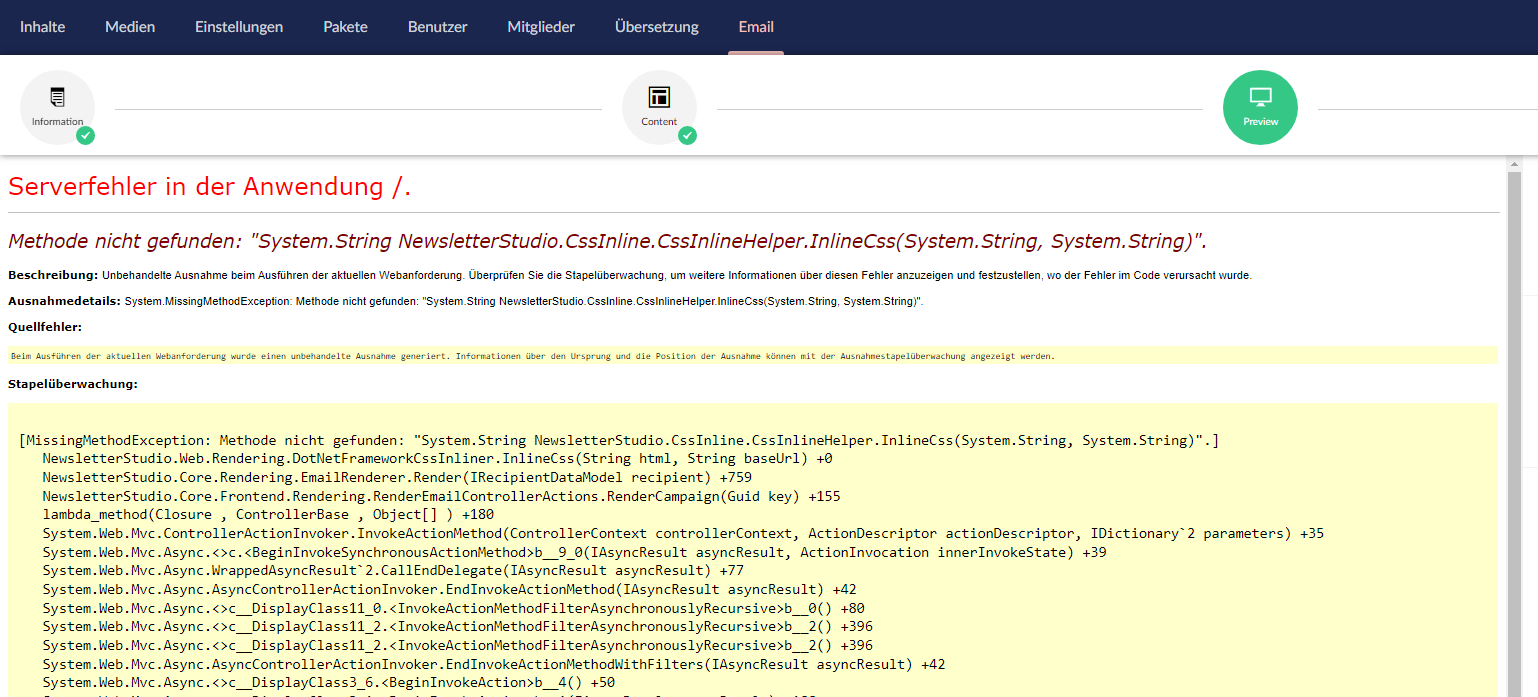Click the scrollbar up arrow
This screenshot has height=697, width=1538.
click(x=1516, y=164)
